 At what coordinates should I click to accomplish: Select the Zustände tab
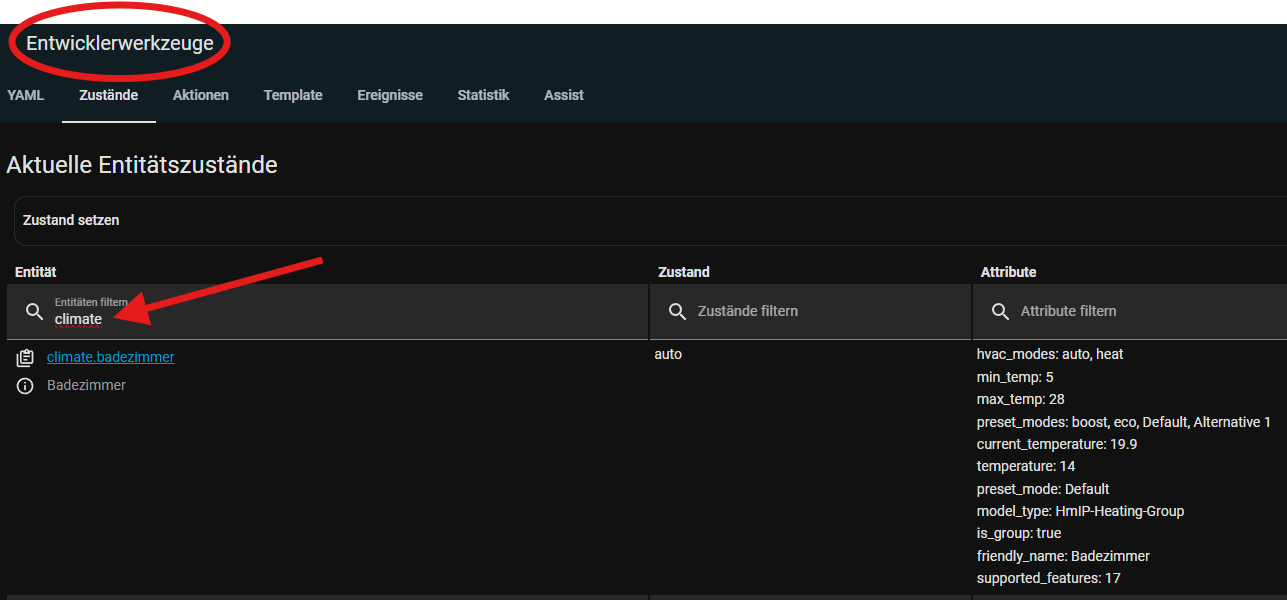coord(108,96)
